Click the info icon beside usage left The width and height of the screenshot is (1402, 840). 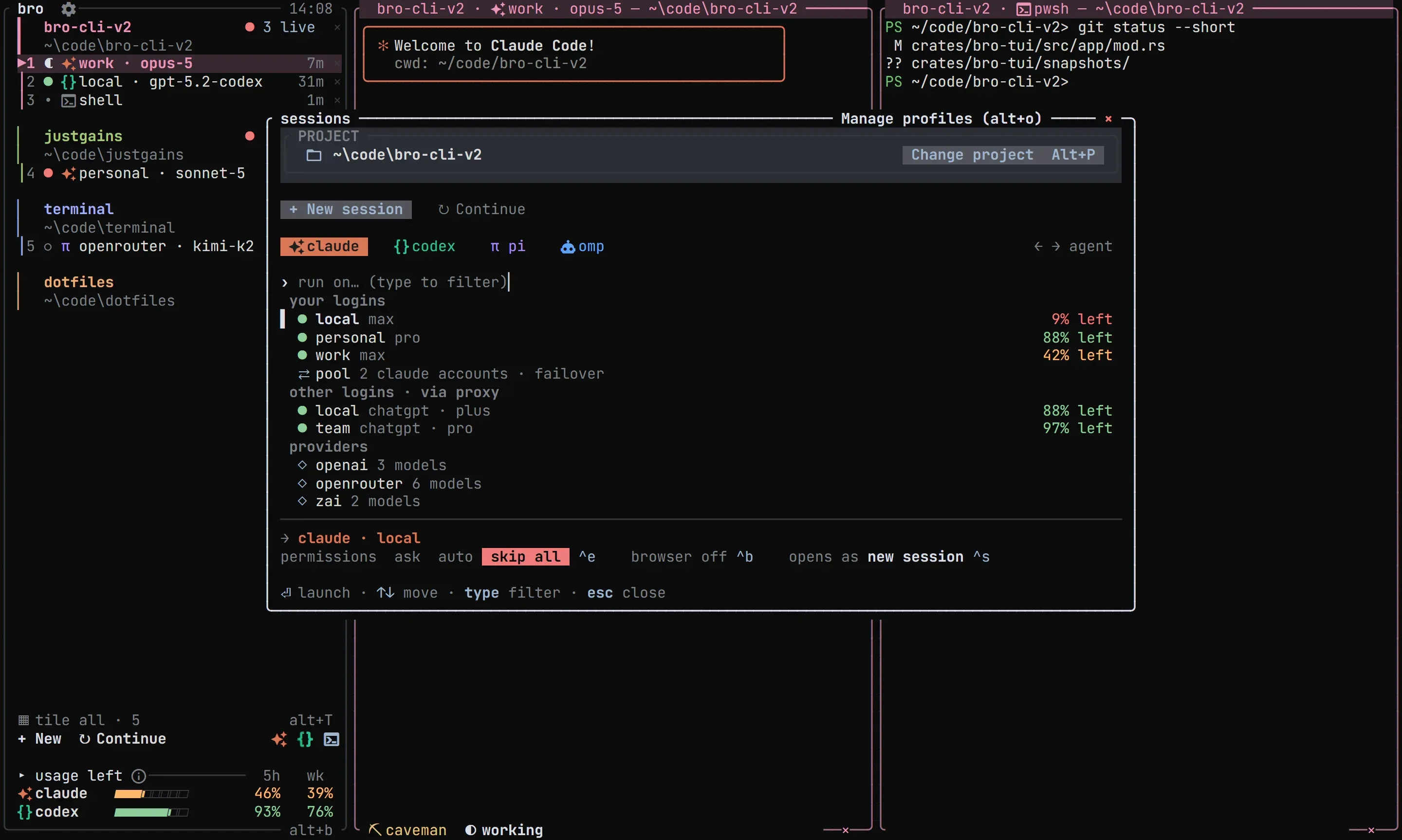[x=139, y=775]
